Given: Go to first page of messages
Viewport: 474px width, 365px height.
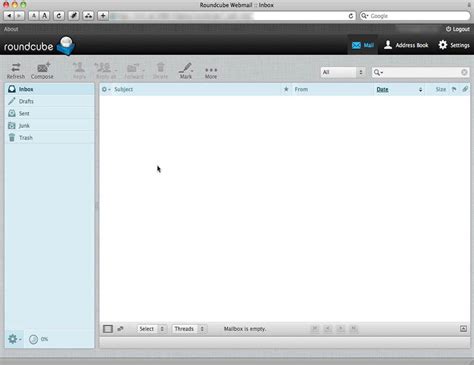Looking at the screenshot, I should 314,329.
